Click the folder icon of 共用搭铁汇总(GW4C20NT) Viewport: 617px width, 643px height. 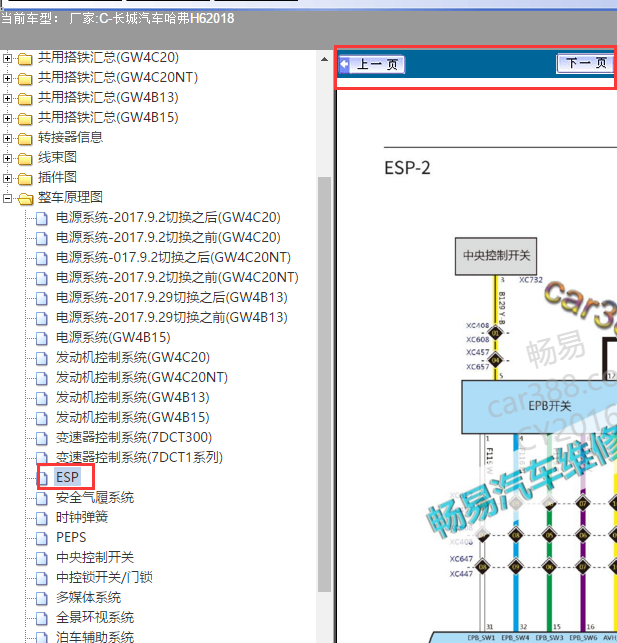pyautogui.click(x=25, y=79)
